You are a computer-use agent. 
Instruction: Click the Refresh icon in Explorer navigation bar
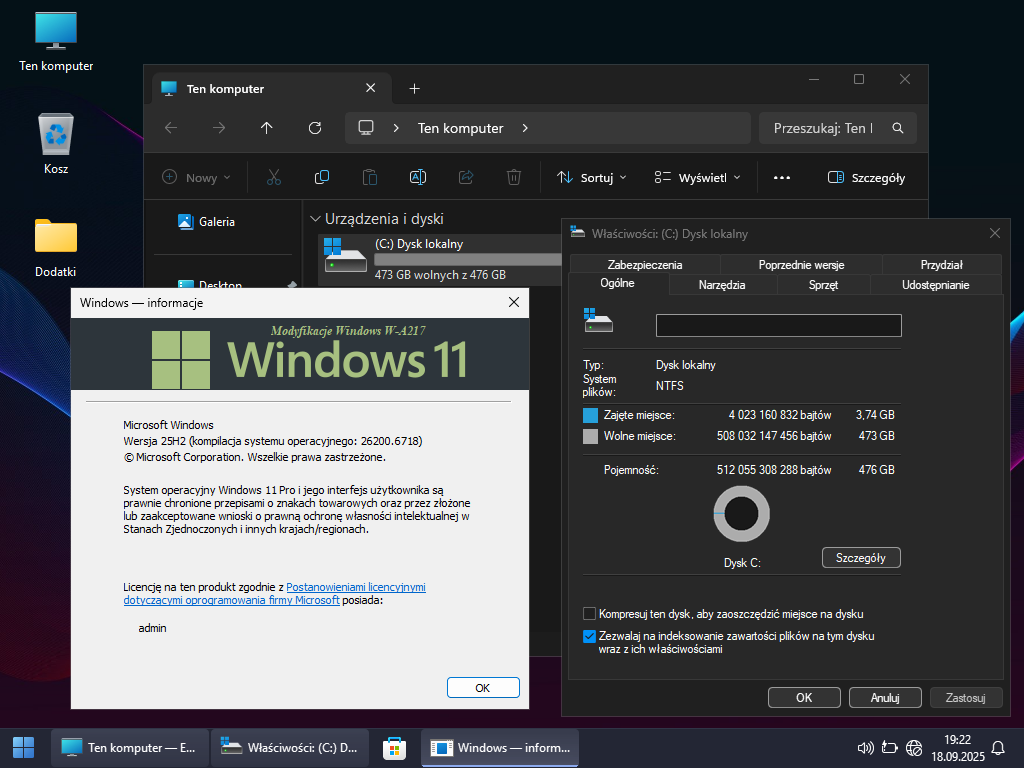[315, 128]
